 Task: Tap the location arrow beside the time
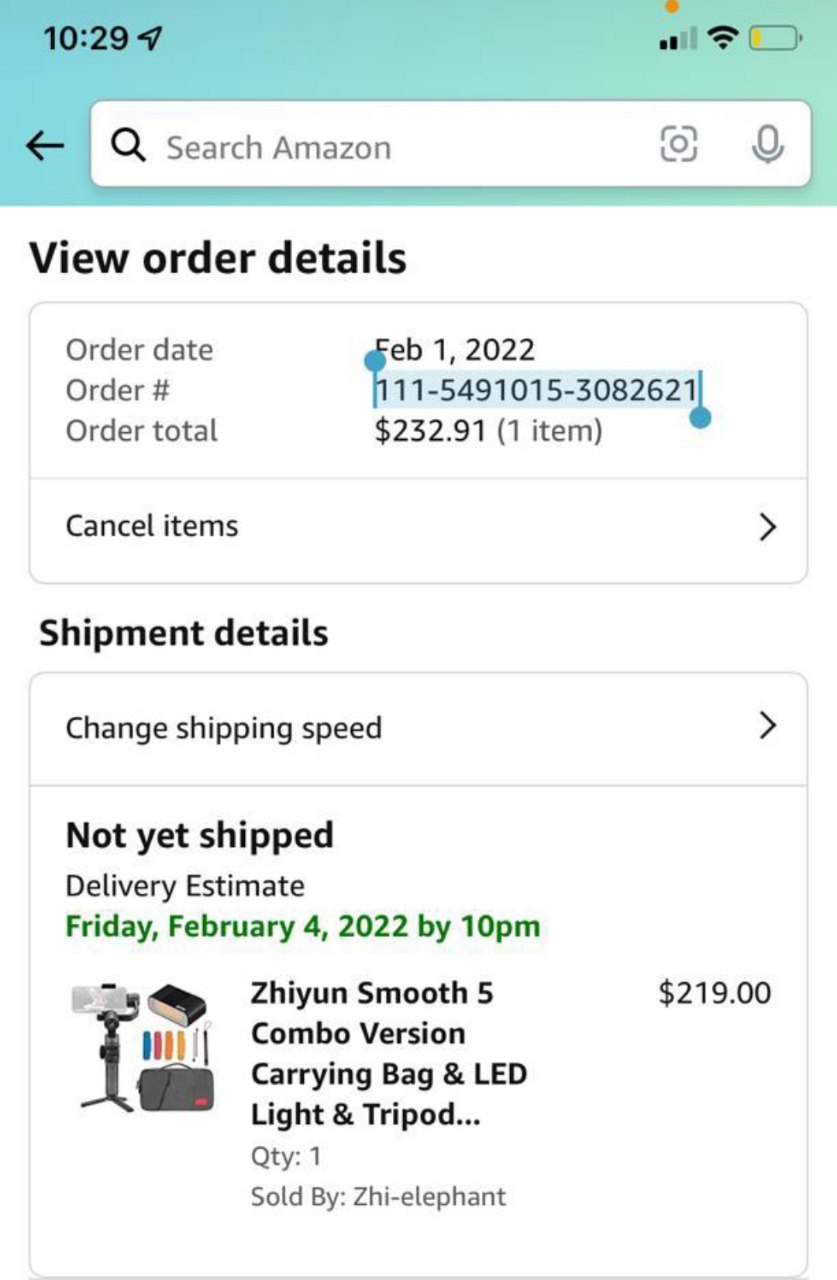[150, 39]
